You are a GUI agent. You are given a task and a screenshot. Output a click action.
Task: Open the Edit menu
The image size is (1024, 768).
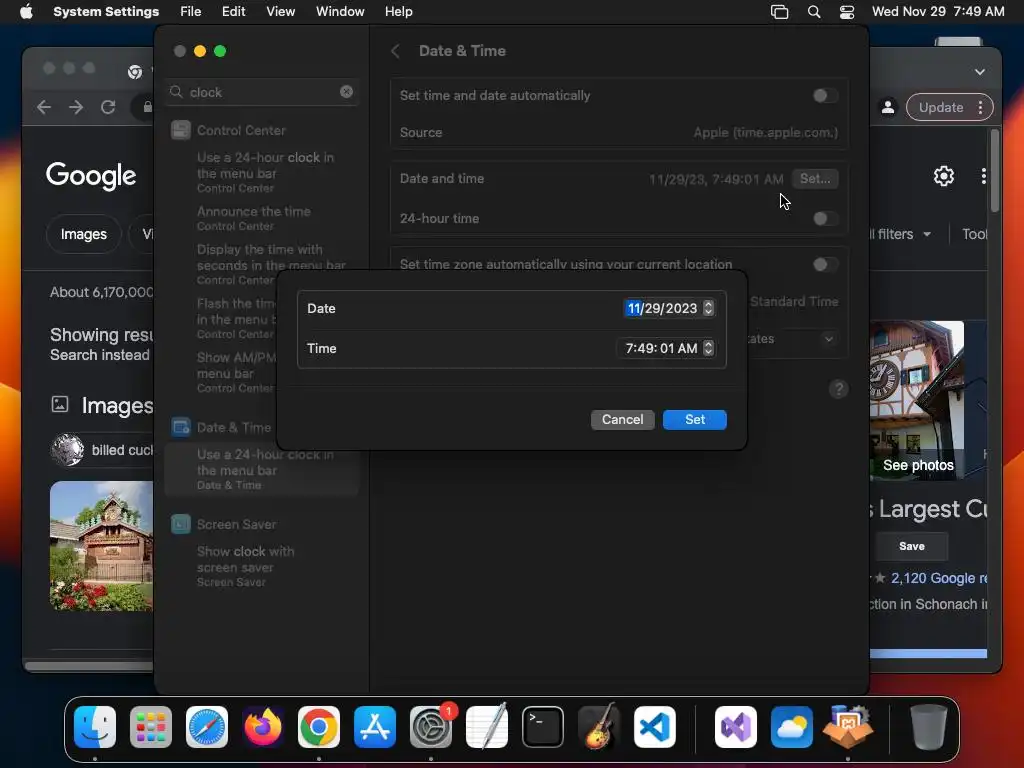(233, 12)
